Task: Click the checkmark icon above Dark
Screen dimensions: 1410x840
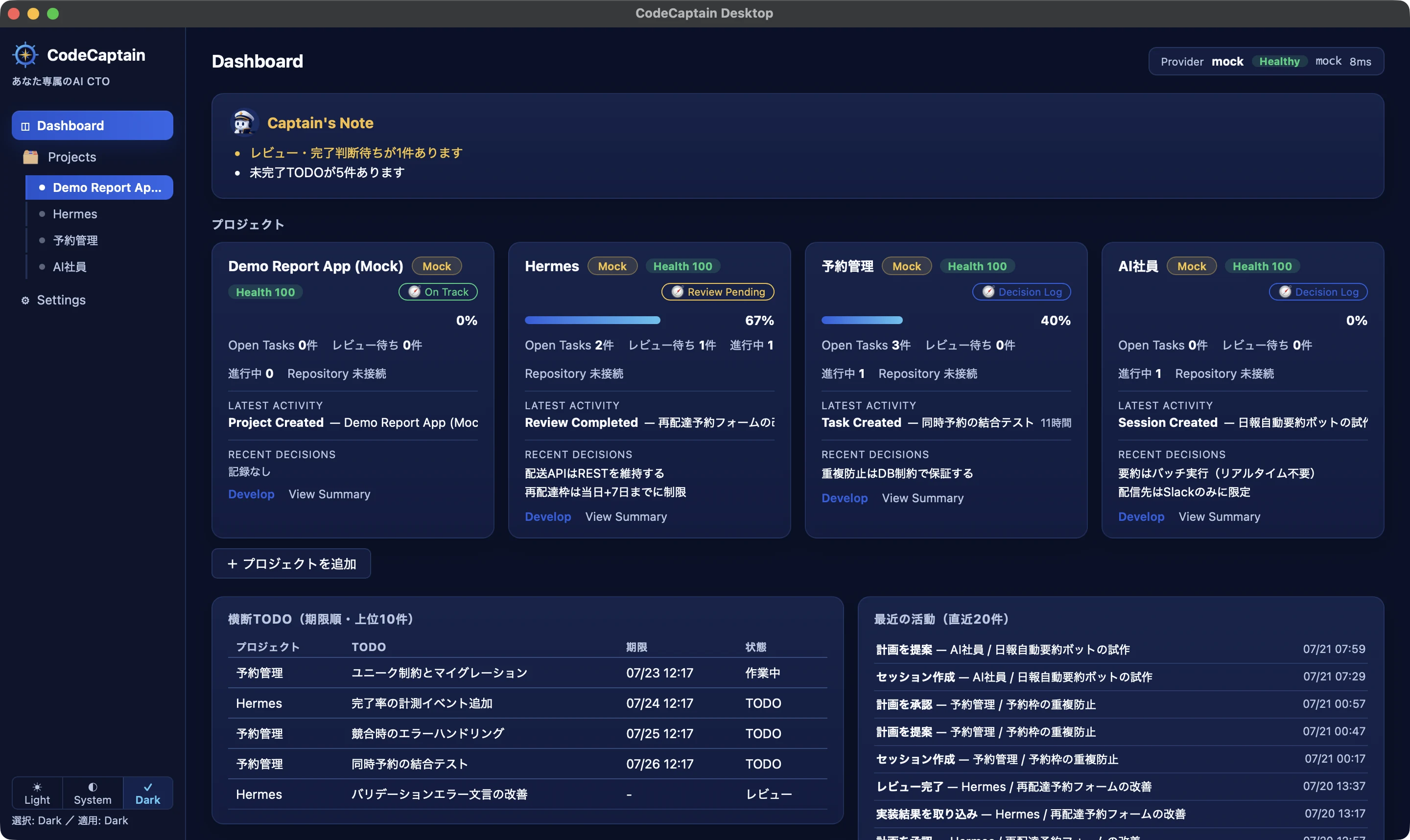Action: [148, 787]
